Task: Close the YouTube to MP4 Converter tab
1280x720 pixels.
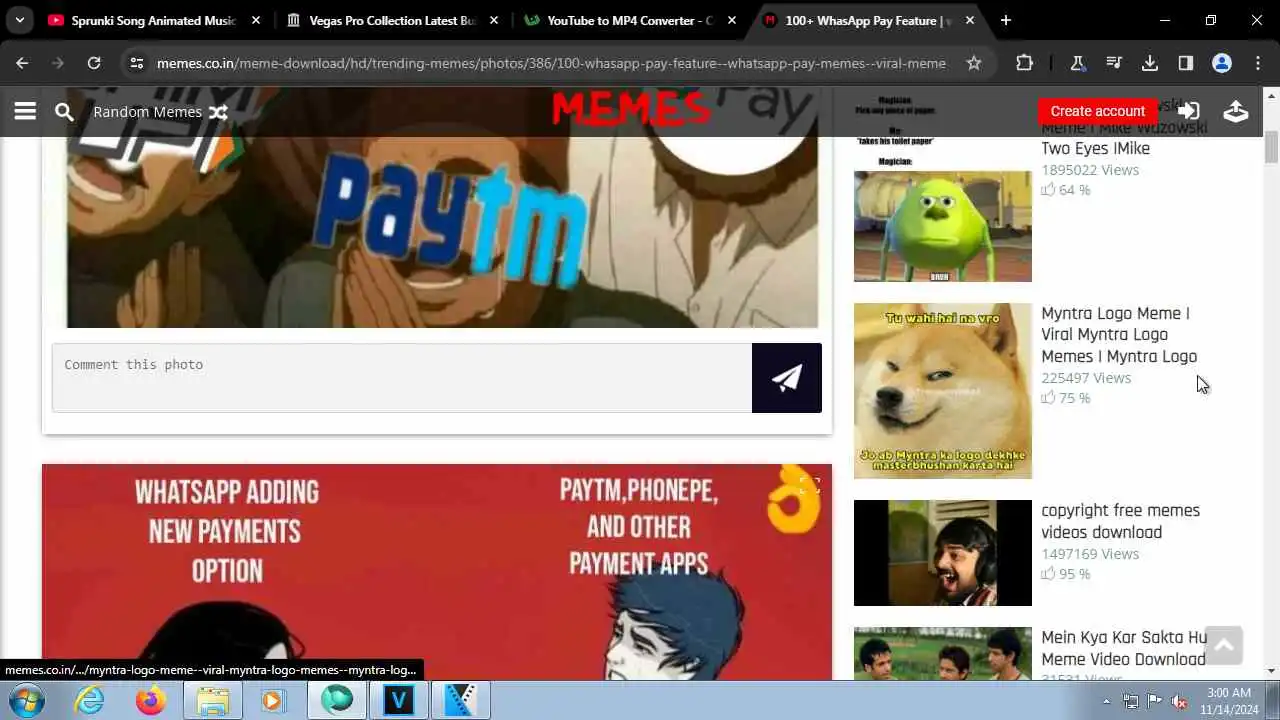Action: click(732, 20)
